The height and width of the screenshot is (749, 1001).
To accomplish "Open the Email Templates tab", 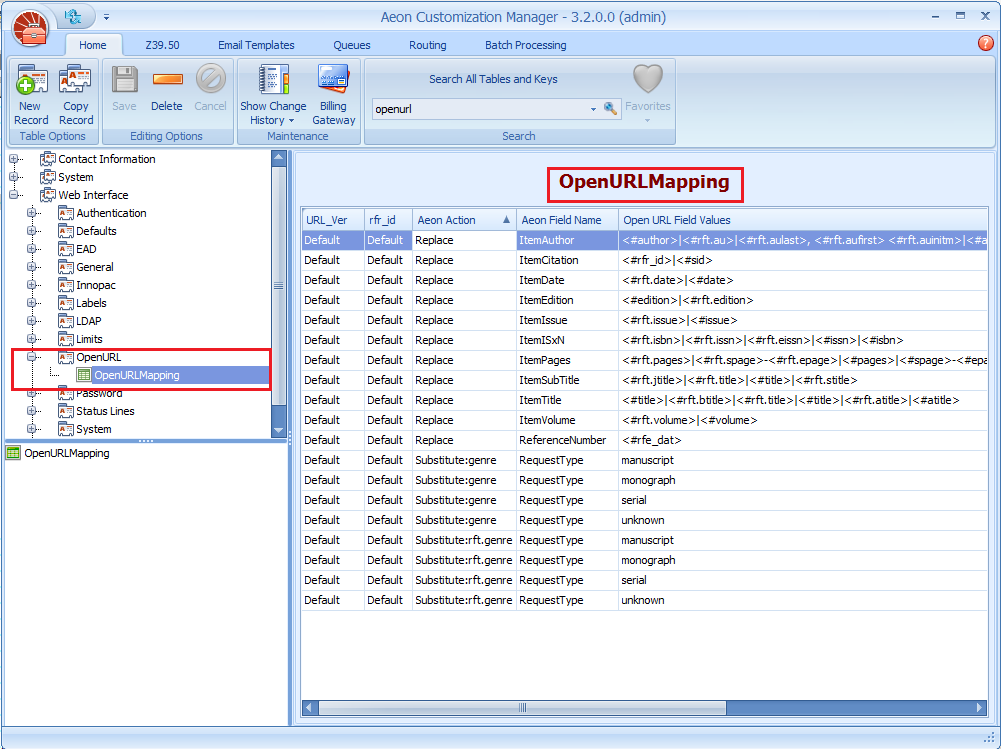I will click(256, 45).
